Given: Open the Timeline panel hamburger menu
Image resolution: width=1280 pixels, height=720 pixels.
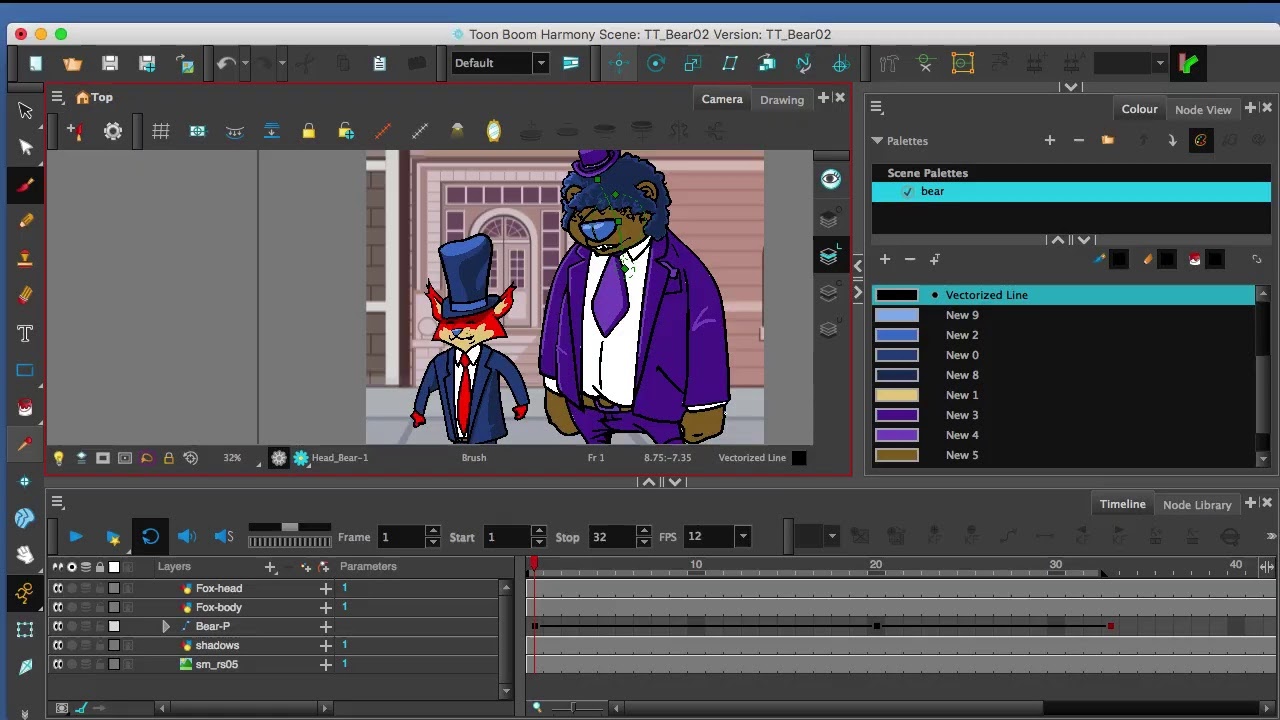Looking at the screenshot, I should (x=58, y=502).
